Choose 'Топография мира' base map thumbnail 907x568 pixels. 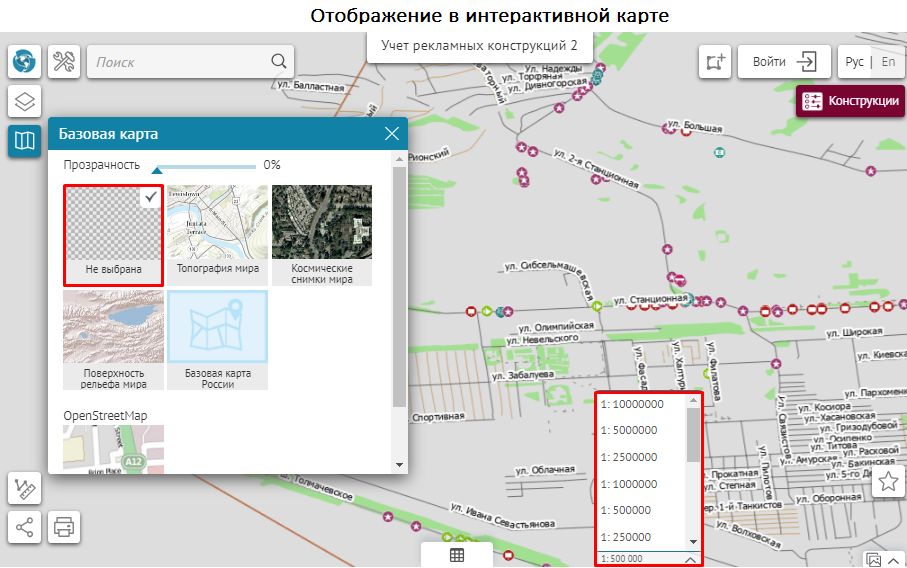217,235
